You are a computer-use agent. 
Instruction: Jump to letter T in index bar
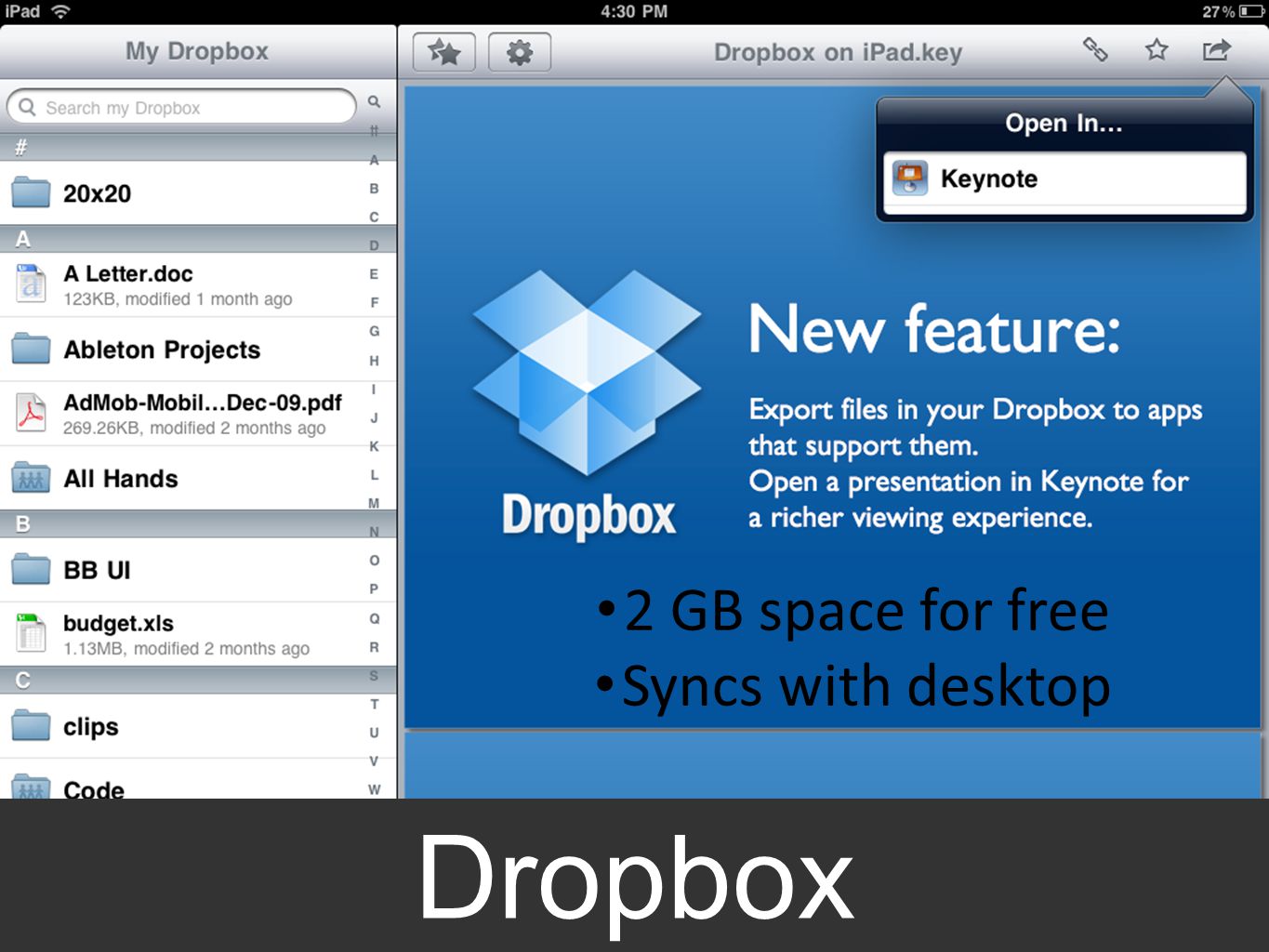click(x=374, y=704)
